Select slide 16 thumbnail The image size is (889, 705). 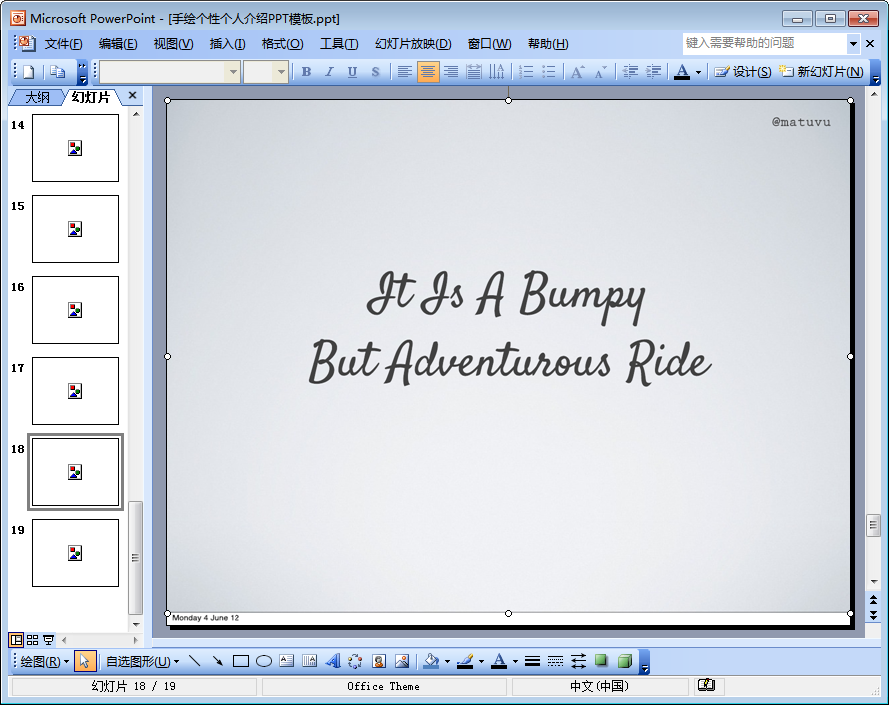pyautogui.click(x=75, y=310)
